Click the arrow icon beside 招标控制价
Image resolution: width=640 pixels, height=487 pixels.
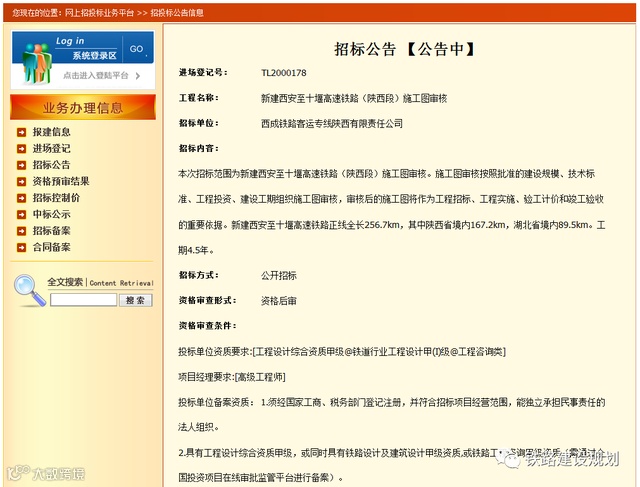pos(21,198)
